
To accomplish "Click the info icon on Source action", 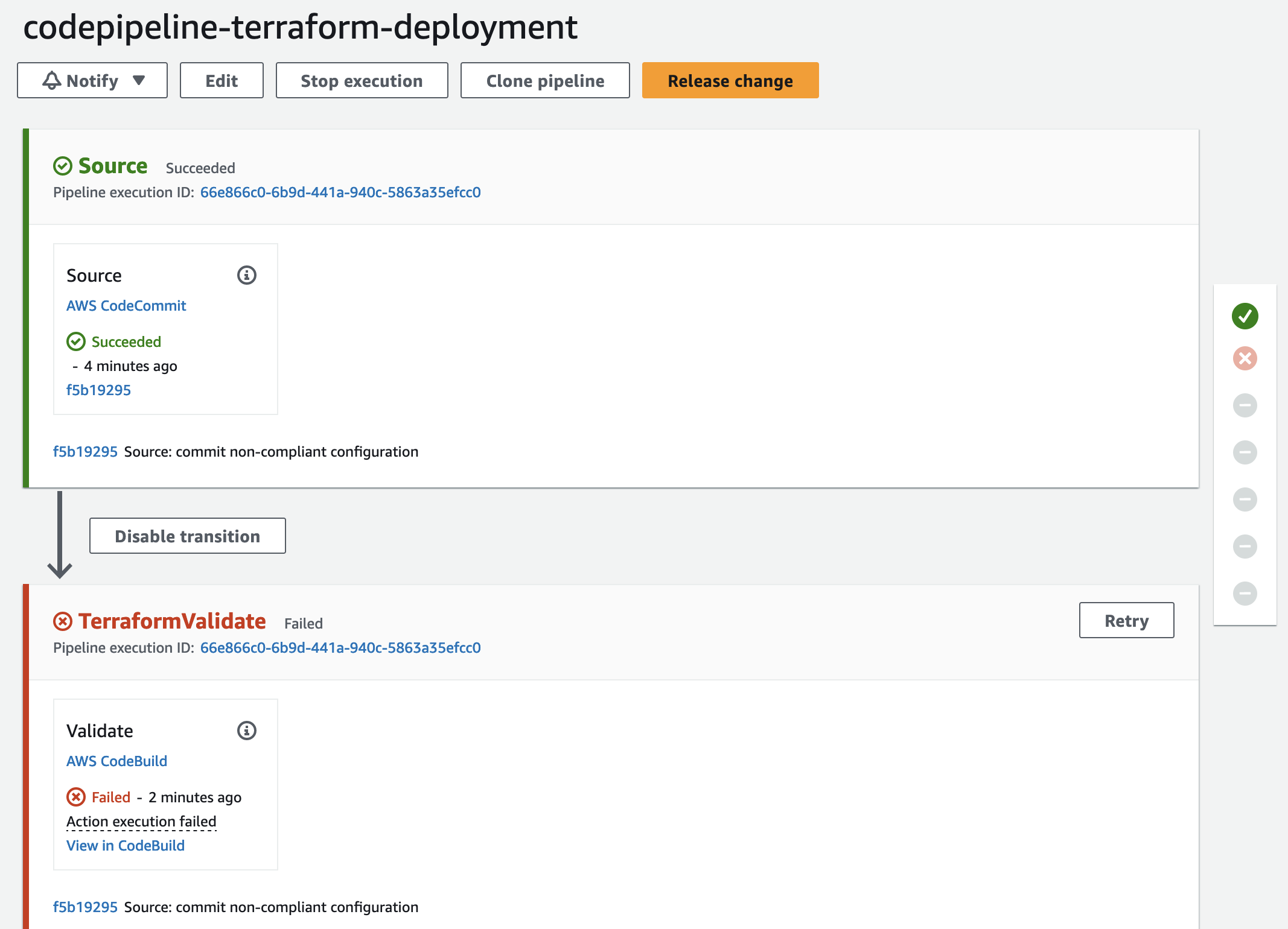I will (x=246, y=275).
